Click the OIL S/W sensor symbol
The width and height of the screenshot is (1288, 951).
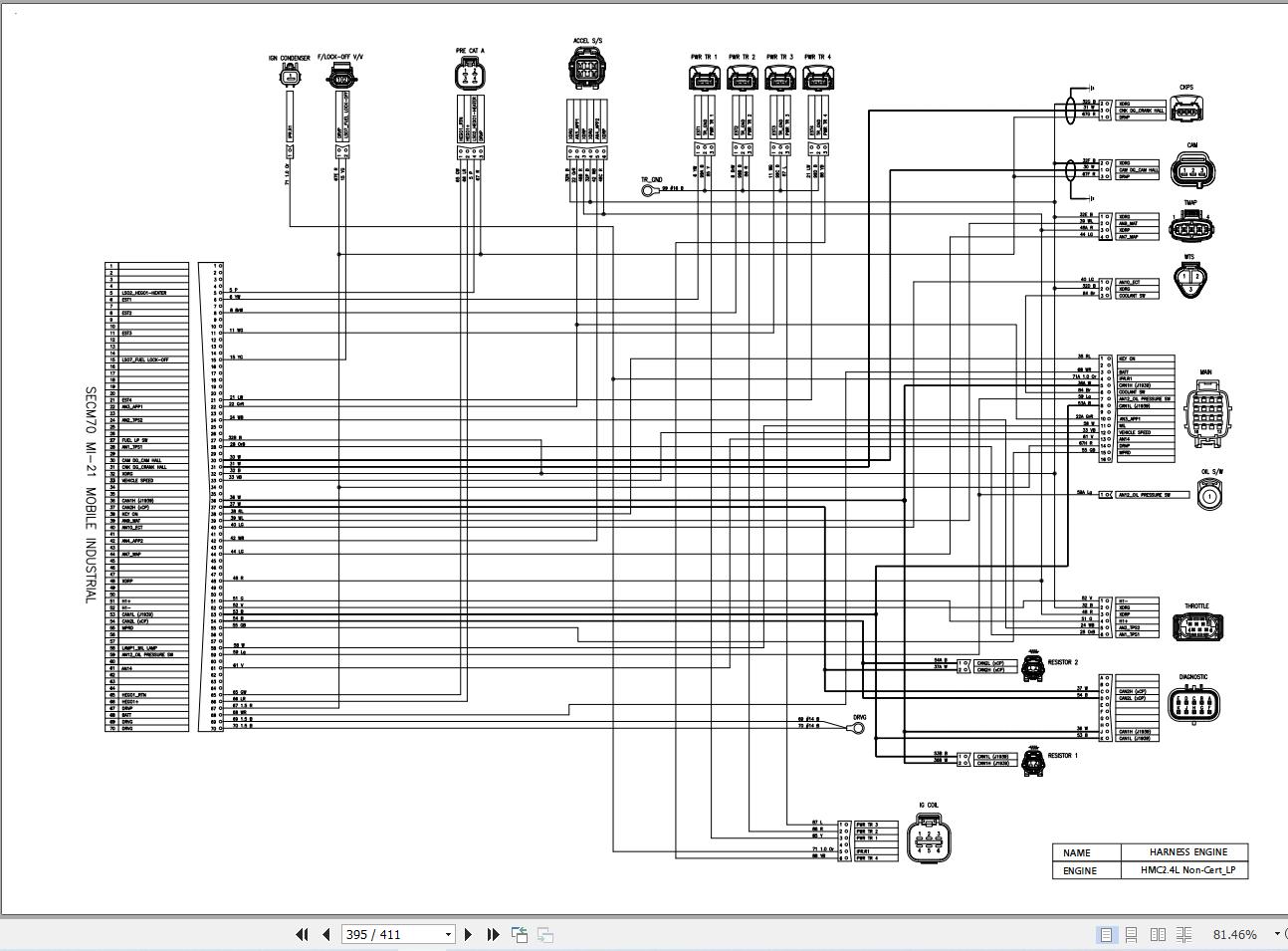click(x=1208, y=495)
